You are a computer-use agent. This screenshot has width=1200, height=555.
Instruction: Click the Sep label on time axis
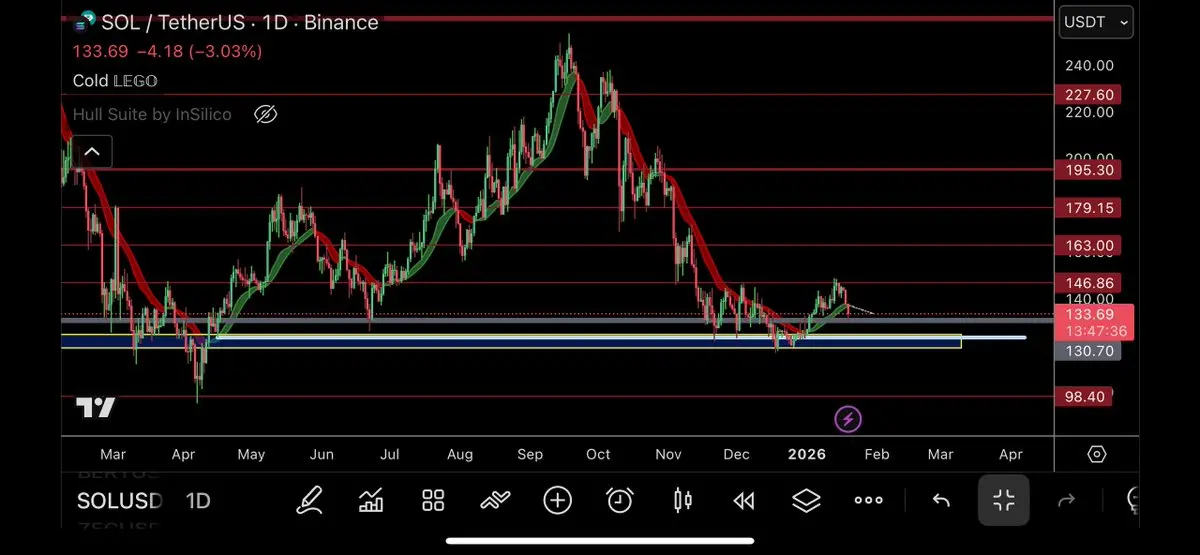(x=530, y=454)
